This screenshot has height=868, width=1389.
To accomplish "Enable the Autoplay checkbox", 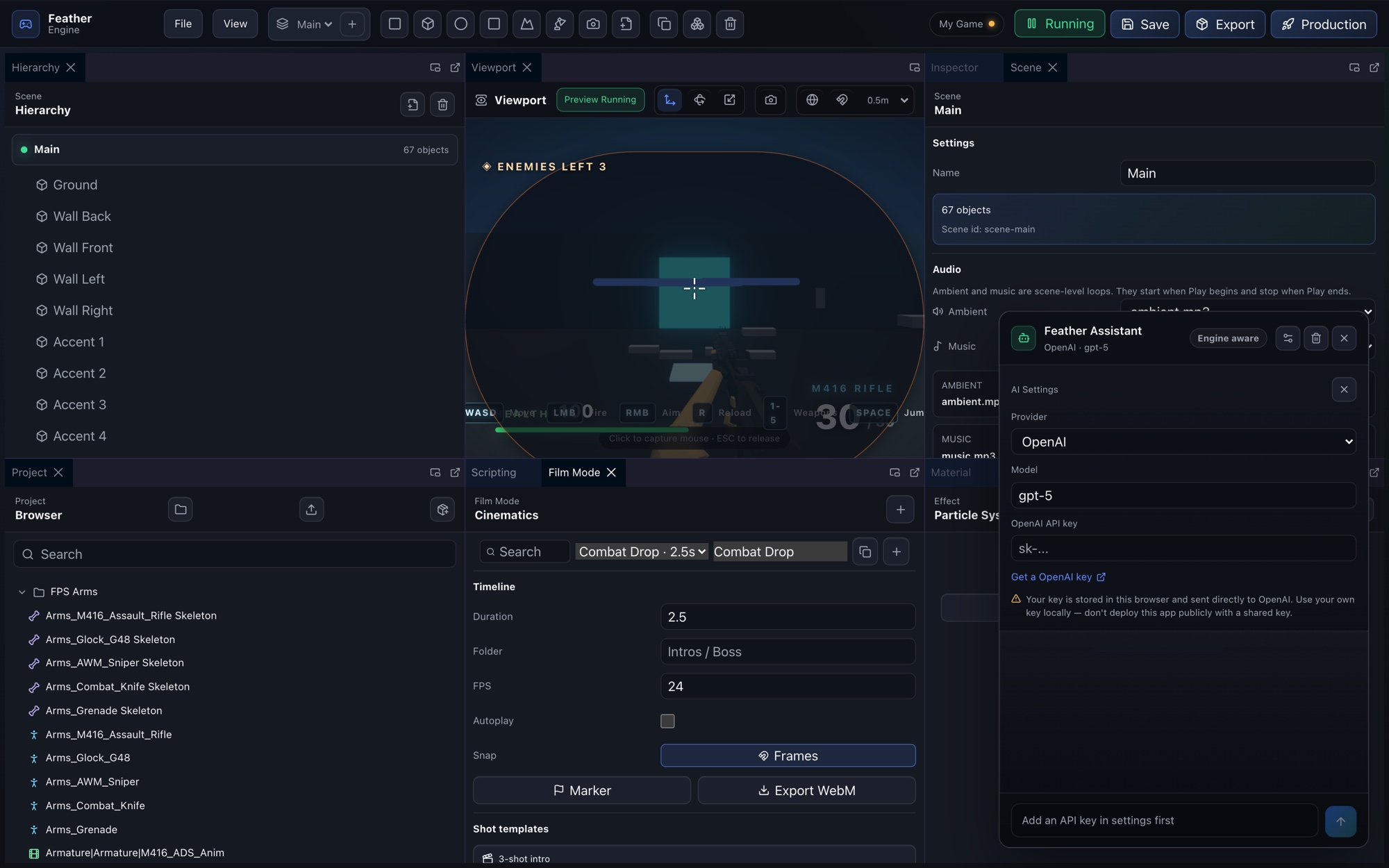I will (x=667, y=721).
